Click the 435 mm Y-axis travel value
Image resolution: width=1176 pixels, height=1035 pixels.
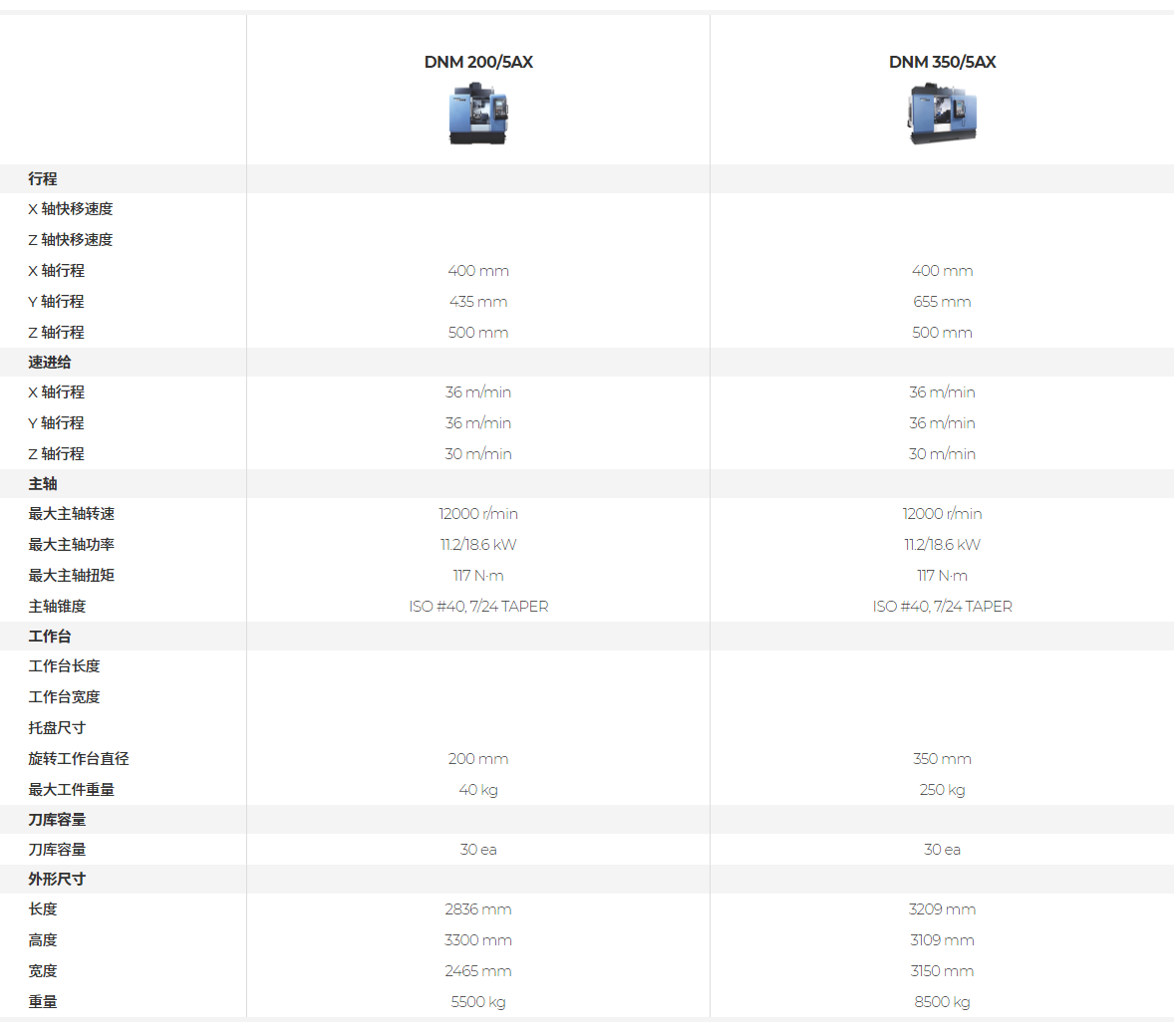478,301
